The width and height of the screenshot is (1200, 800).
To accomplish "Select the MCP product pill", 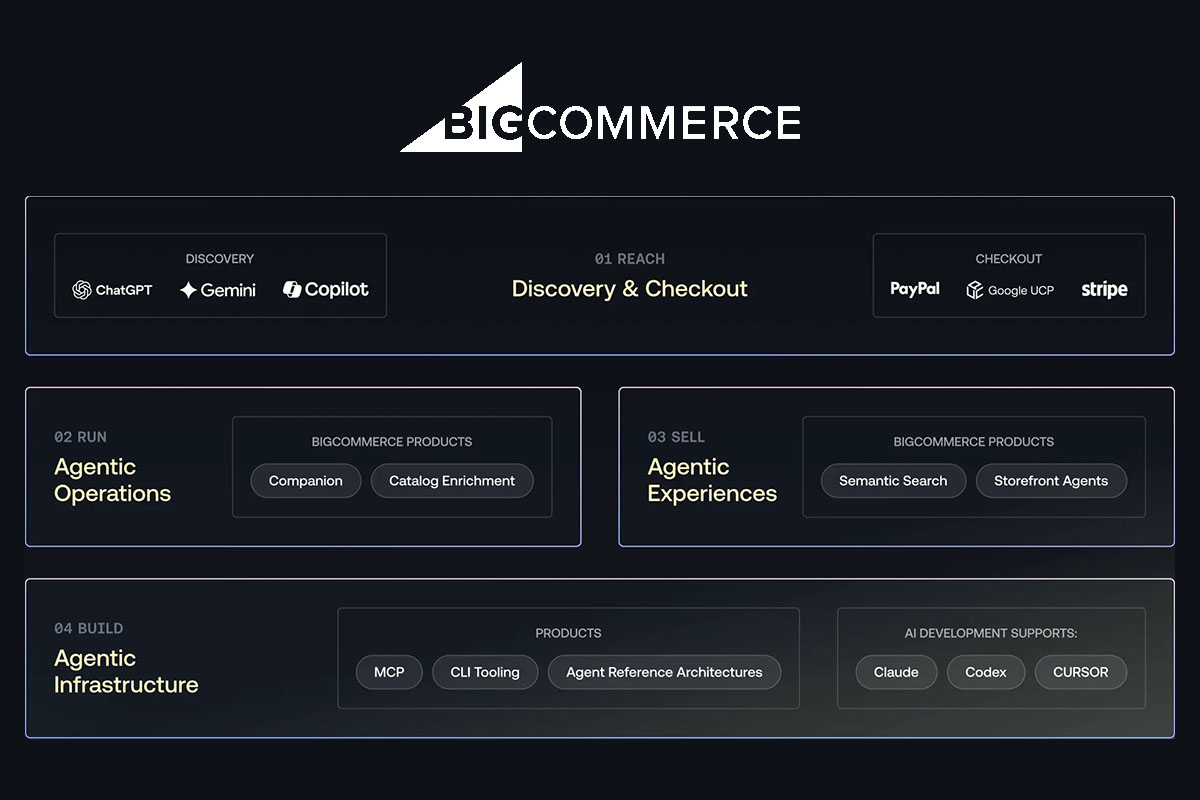I will [389, 672].
